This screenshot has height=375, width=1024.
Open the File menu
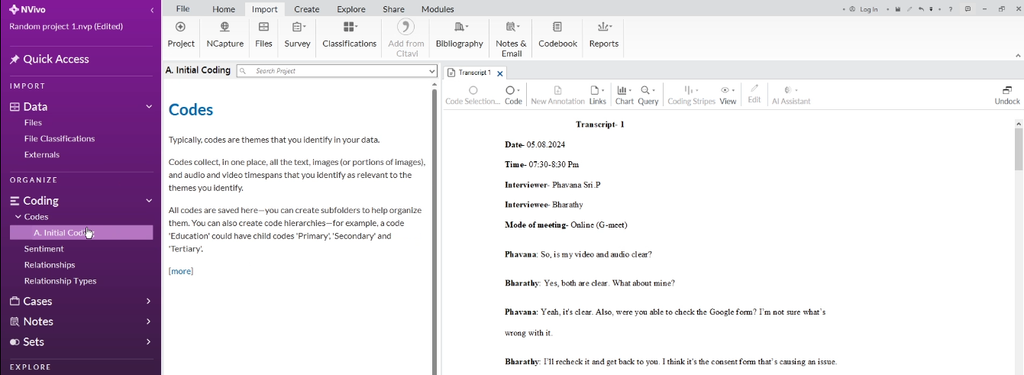click(x=183, y=9)
